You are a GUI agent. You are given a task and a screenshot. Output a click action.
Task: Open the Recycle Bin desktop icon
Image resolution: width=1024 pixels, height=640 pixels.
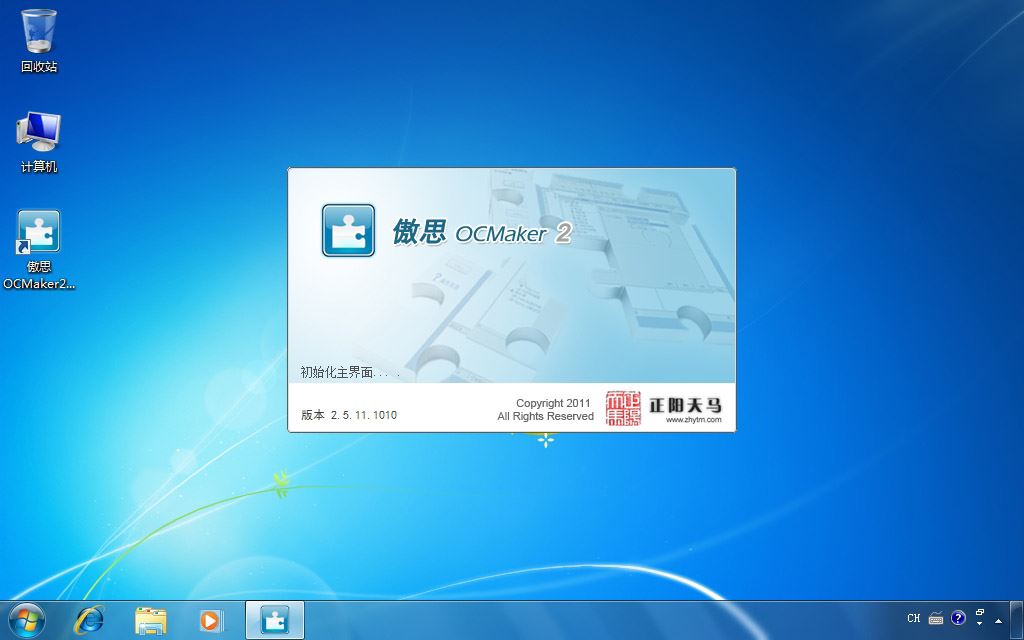point(39,40)
